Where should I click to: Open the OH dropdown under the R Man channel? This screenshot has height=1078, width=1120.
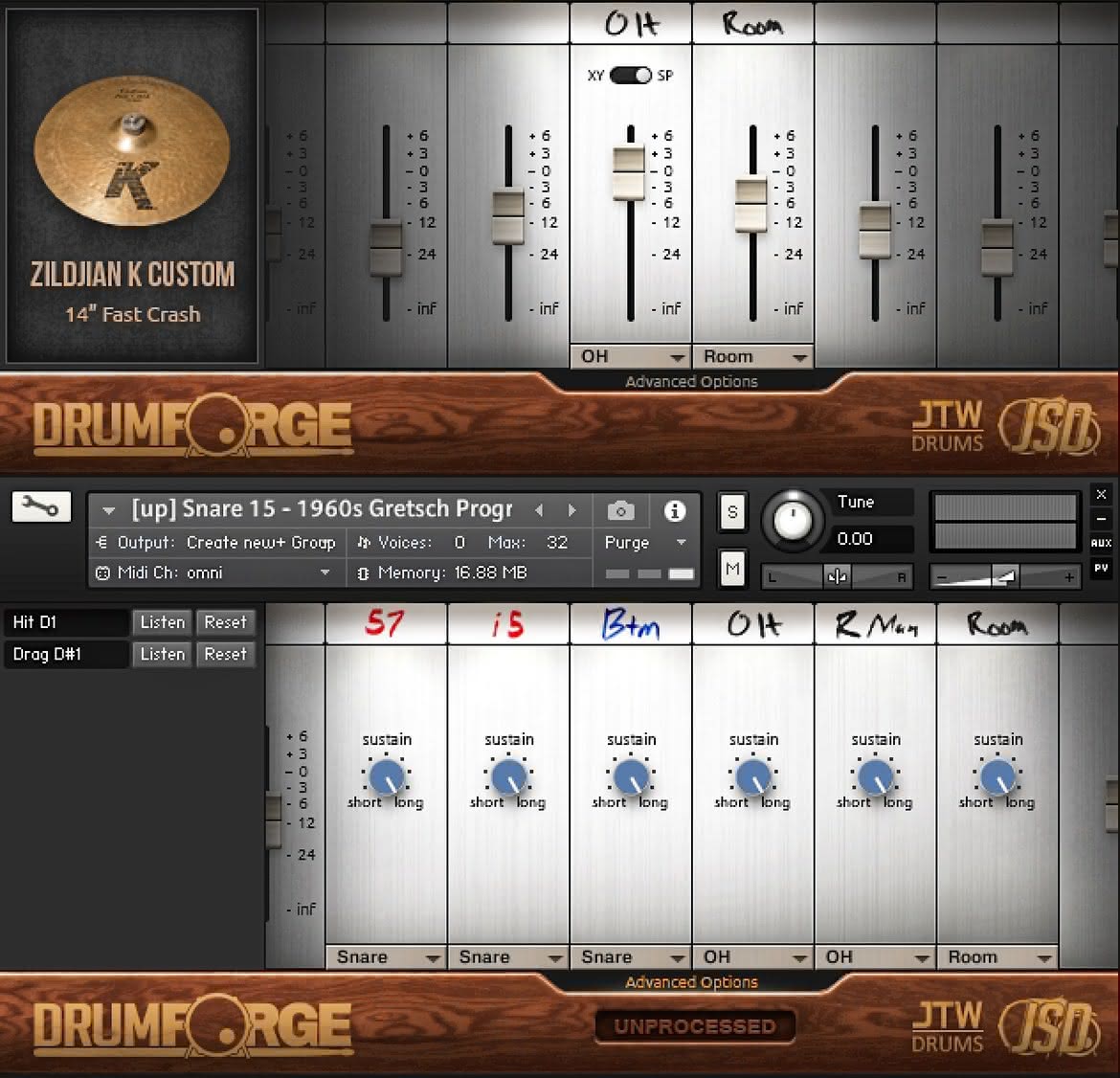pyautogui.click(x=876, y=957)
